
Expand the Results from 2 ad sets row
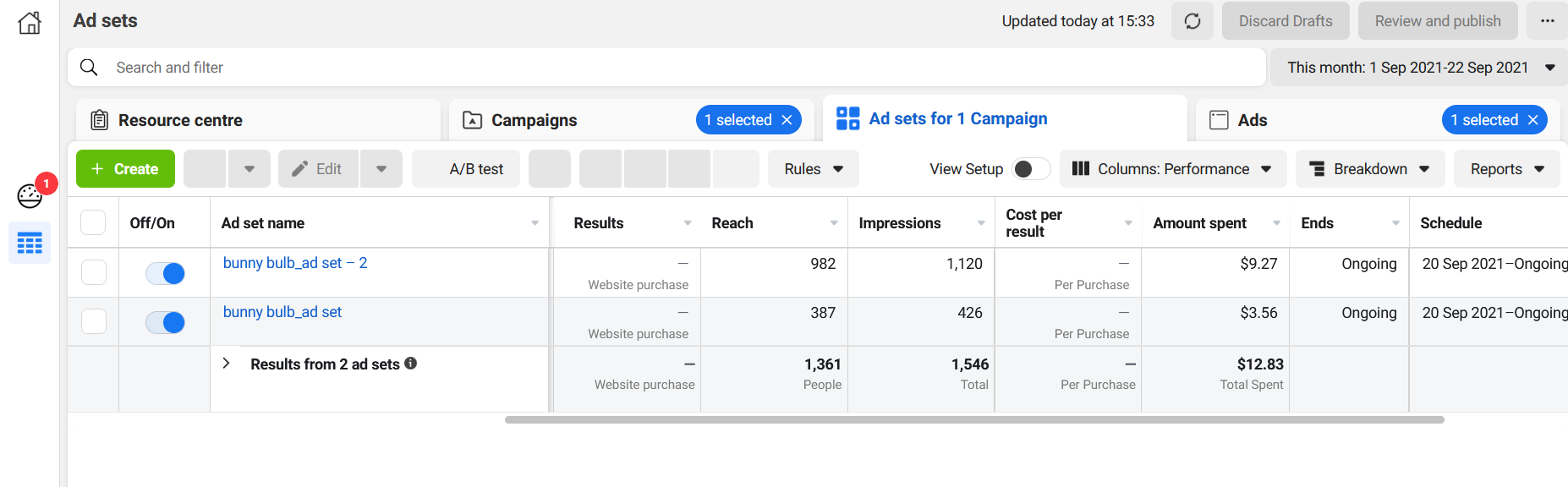tap(226, 364)
